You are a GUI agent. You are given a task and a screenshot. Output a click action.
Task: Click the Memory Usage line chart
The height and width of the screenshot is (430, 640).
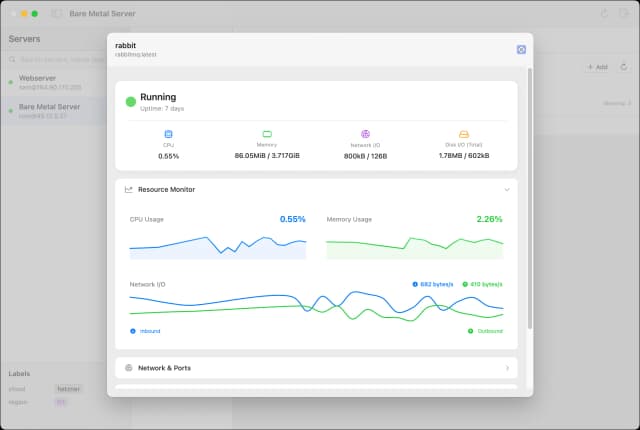pyautogui.click(x=415, y=247)
